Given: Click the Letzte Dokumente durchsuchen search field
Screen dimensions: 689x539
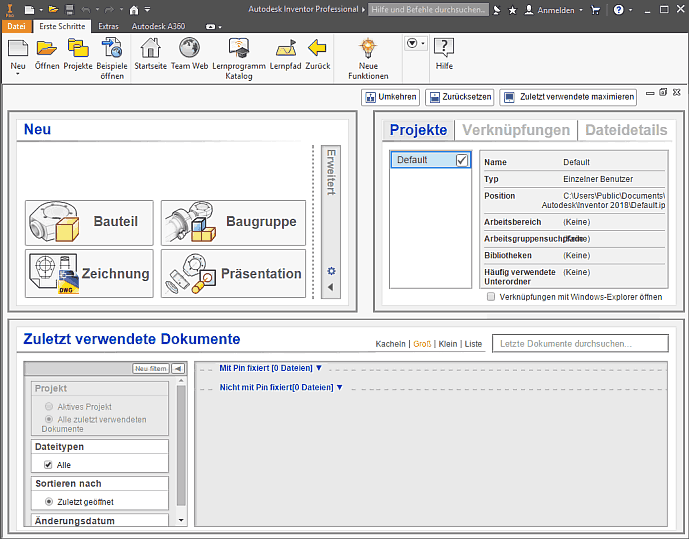Looking at the screenshot, I should [x=580, y=344].
